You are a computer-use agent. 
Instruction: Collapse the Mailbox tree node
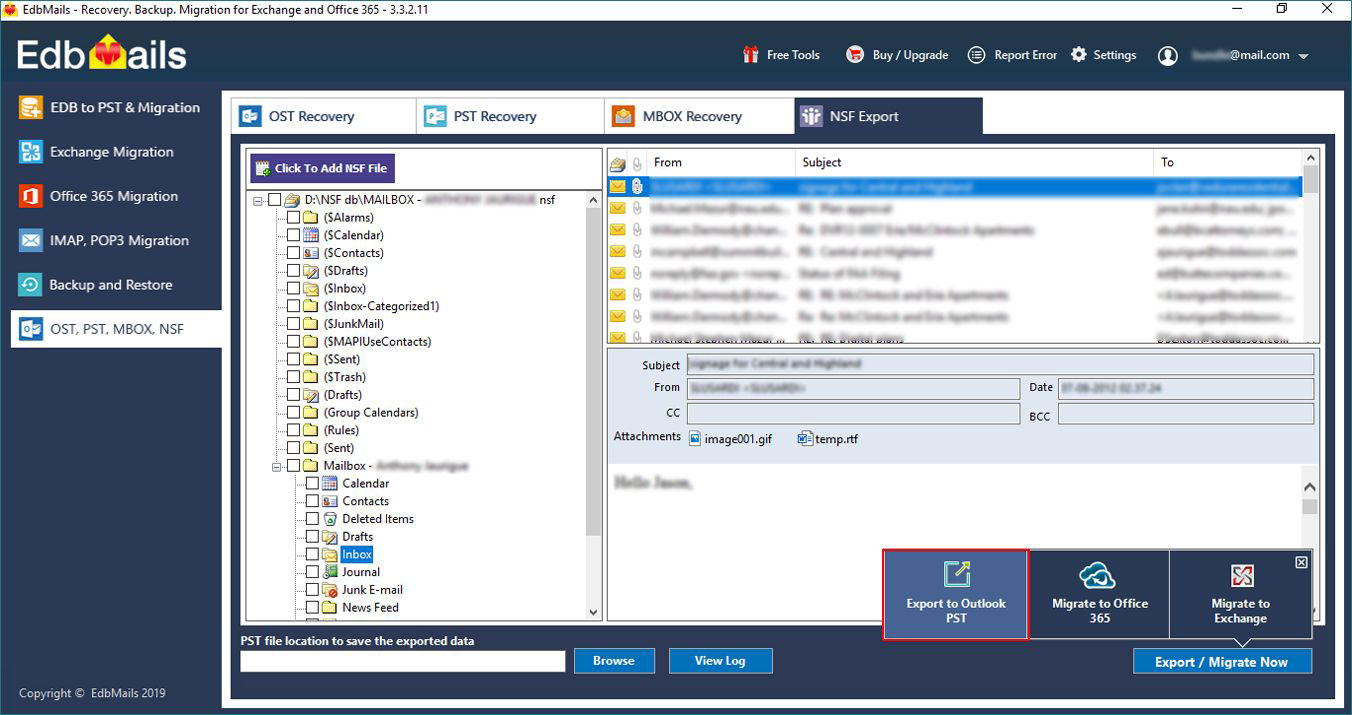click(277, 466)
